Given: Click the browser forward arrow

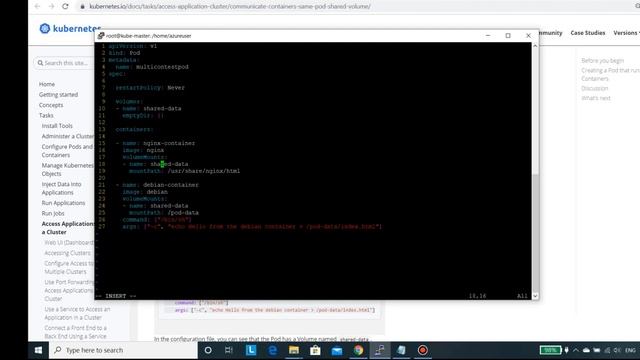Looking at the screenshot, I should coord(51,6).
